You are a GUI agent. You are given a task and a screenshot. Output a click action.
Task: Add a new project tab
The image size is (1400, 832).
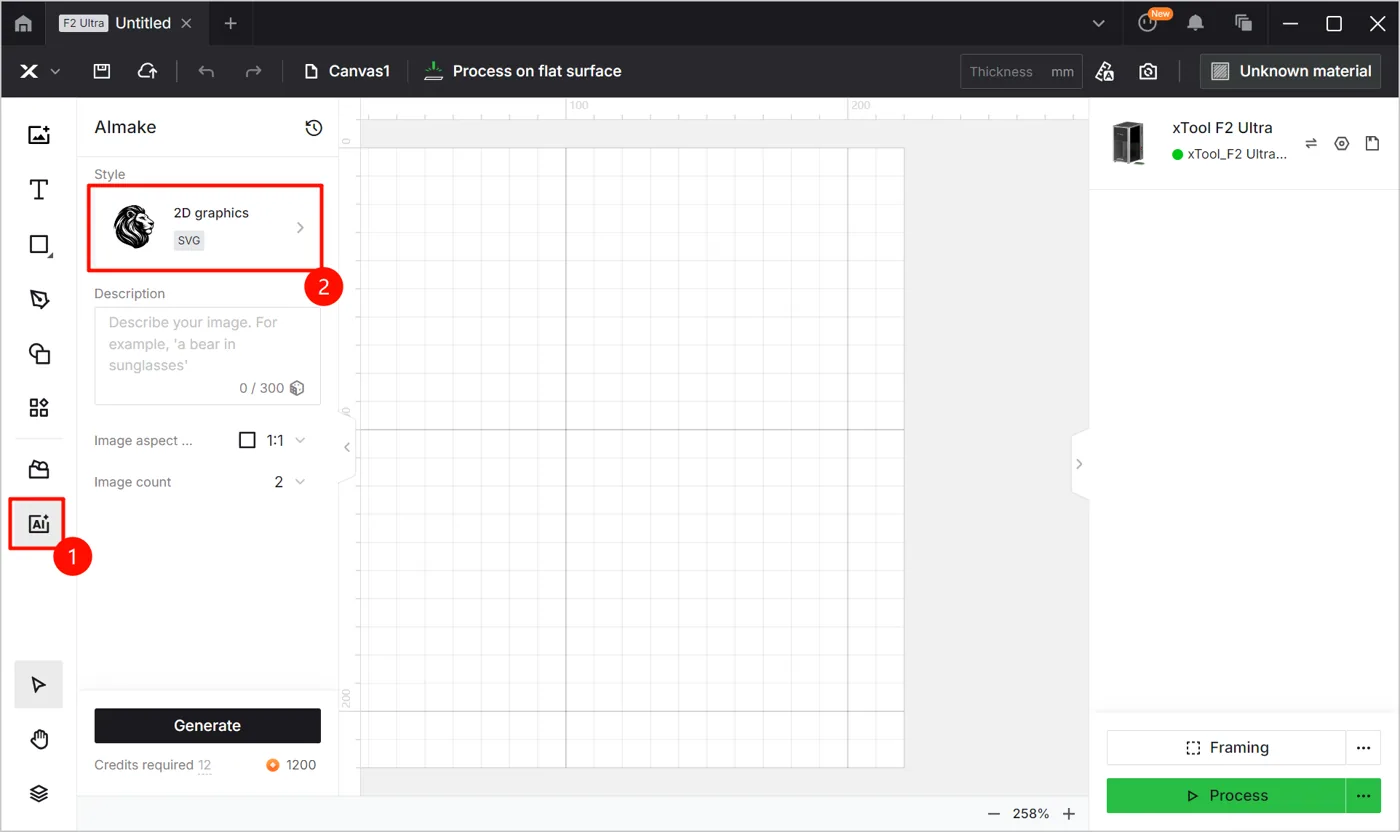tap(230, 23)
